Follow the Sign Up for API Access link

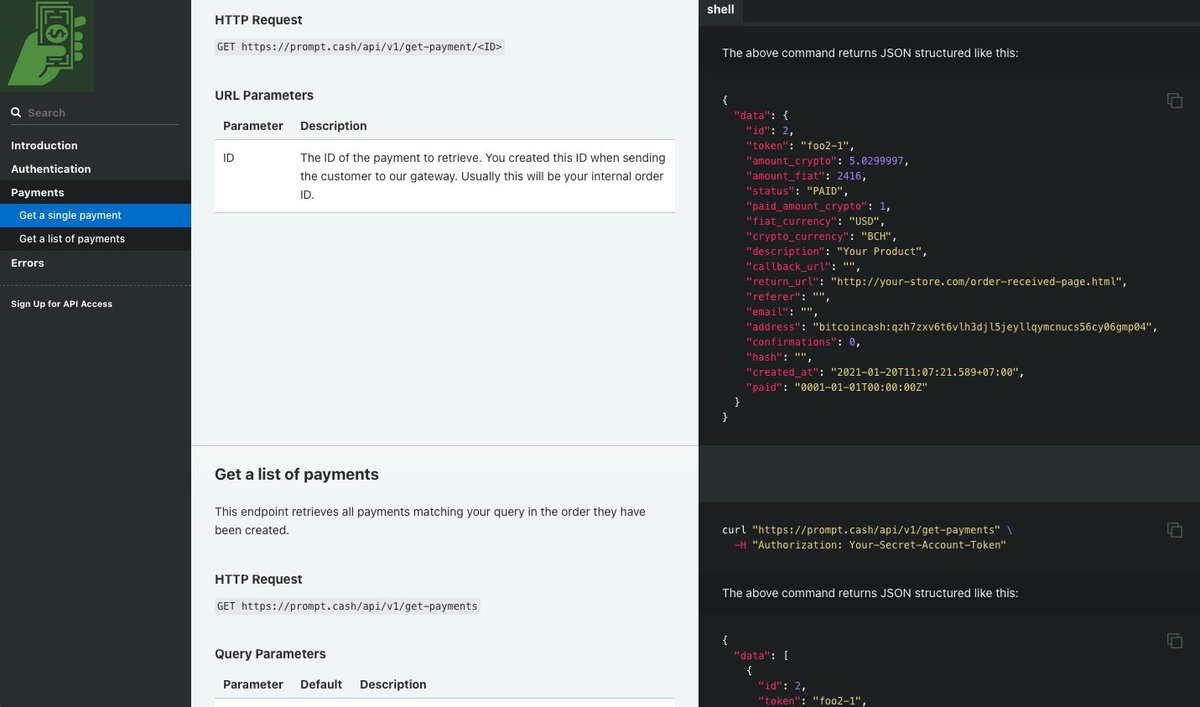61,304
